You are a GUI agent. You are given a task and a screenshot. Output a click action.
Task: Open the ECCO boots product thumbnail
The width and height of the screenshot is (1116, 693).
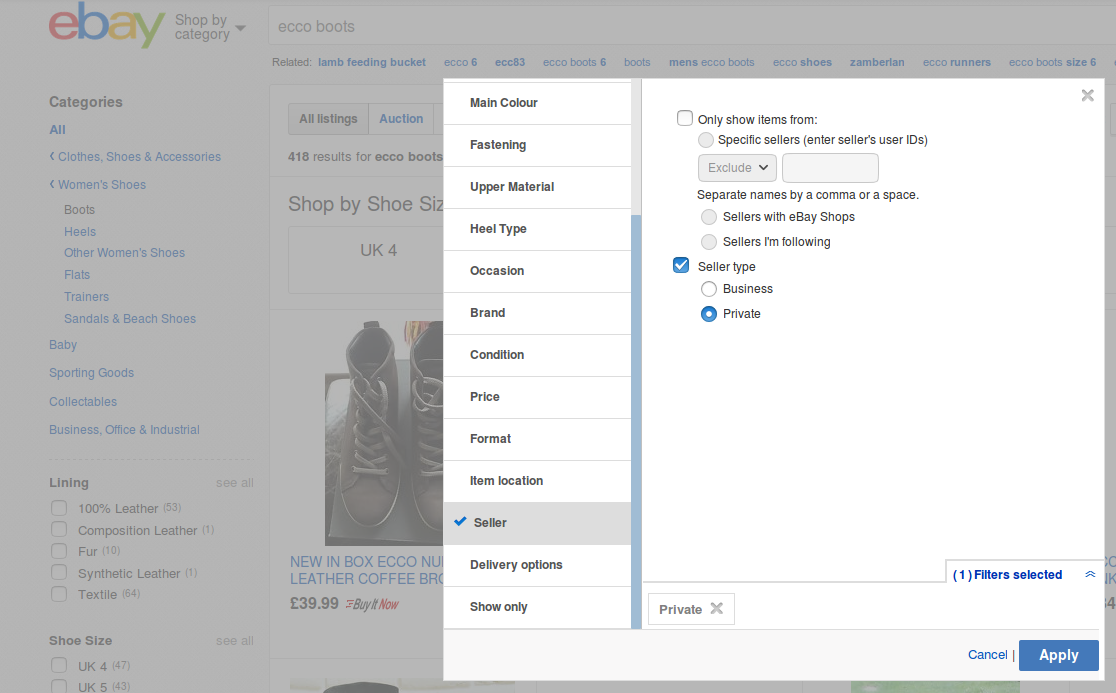point(384,433)
